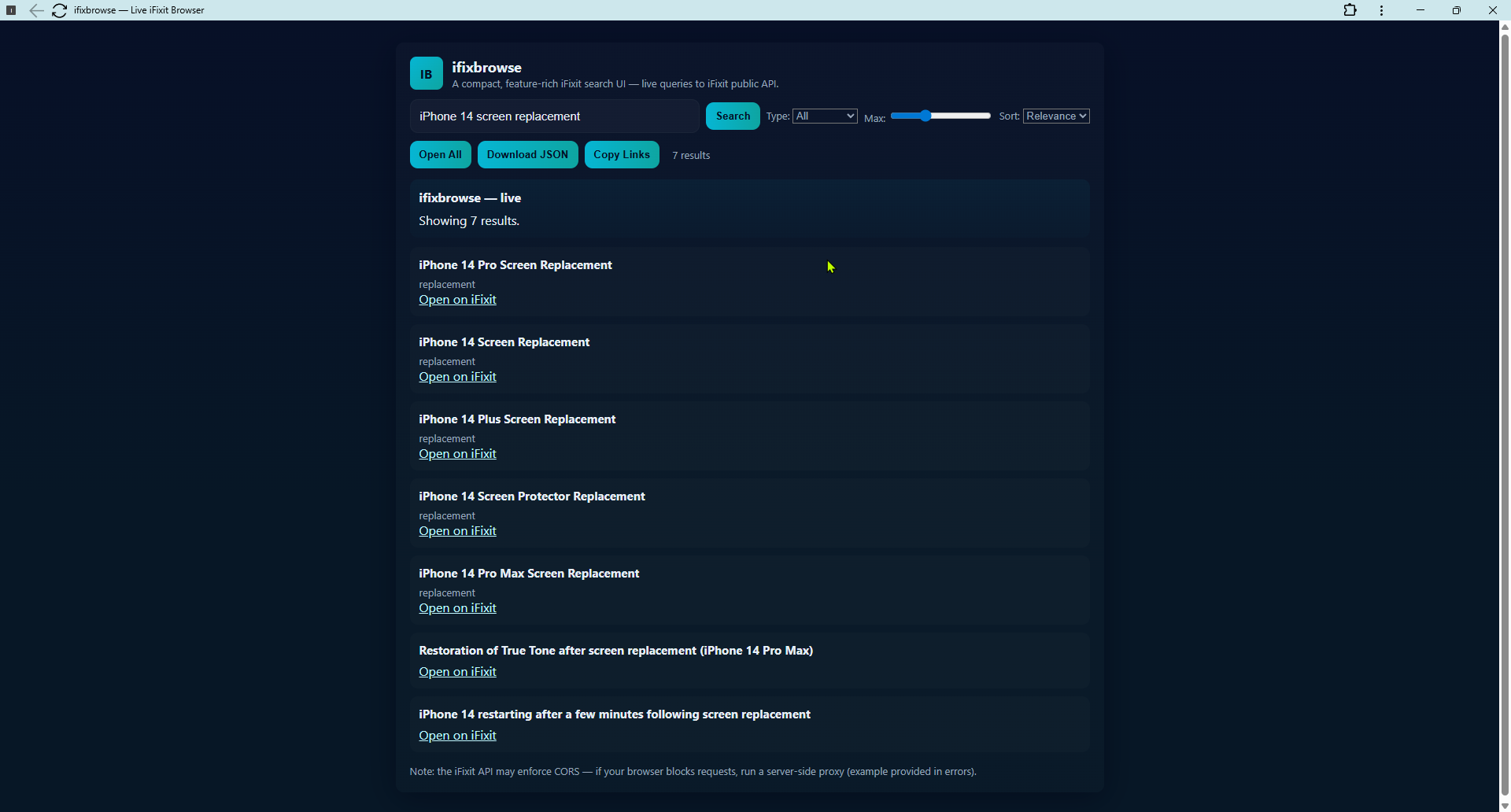
Task: Click the 'iPhone 14 Plus Screen Replacement' title
Action: click(517, 419)
